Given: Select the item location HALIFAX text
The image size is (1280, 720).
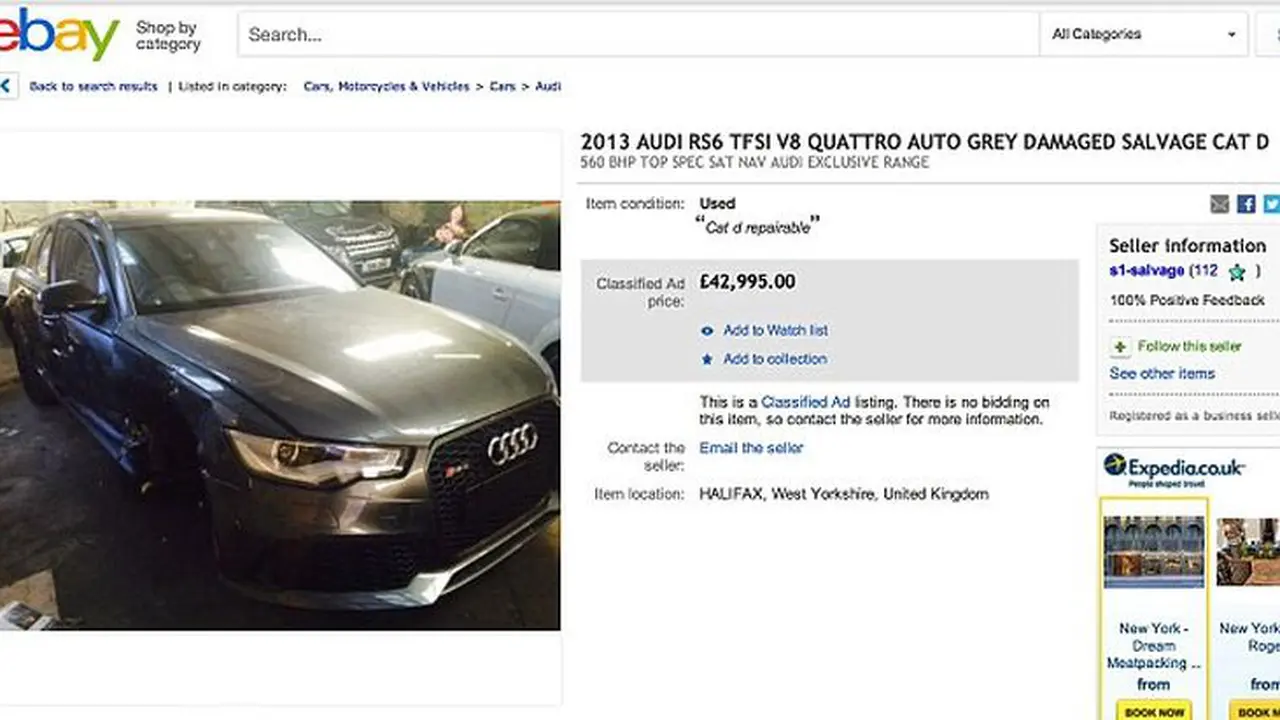Looking at the screenshot, I should pyautogui.click(x=844, y=494).
